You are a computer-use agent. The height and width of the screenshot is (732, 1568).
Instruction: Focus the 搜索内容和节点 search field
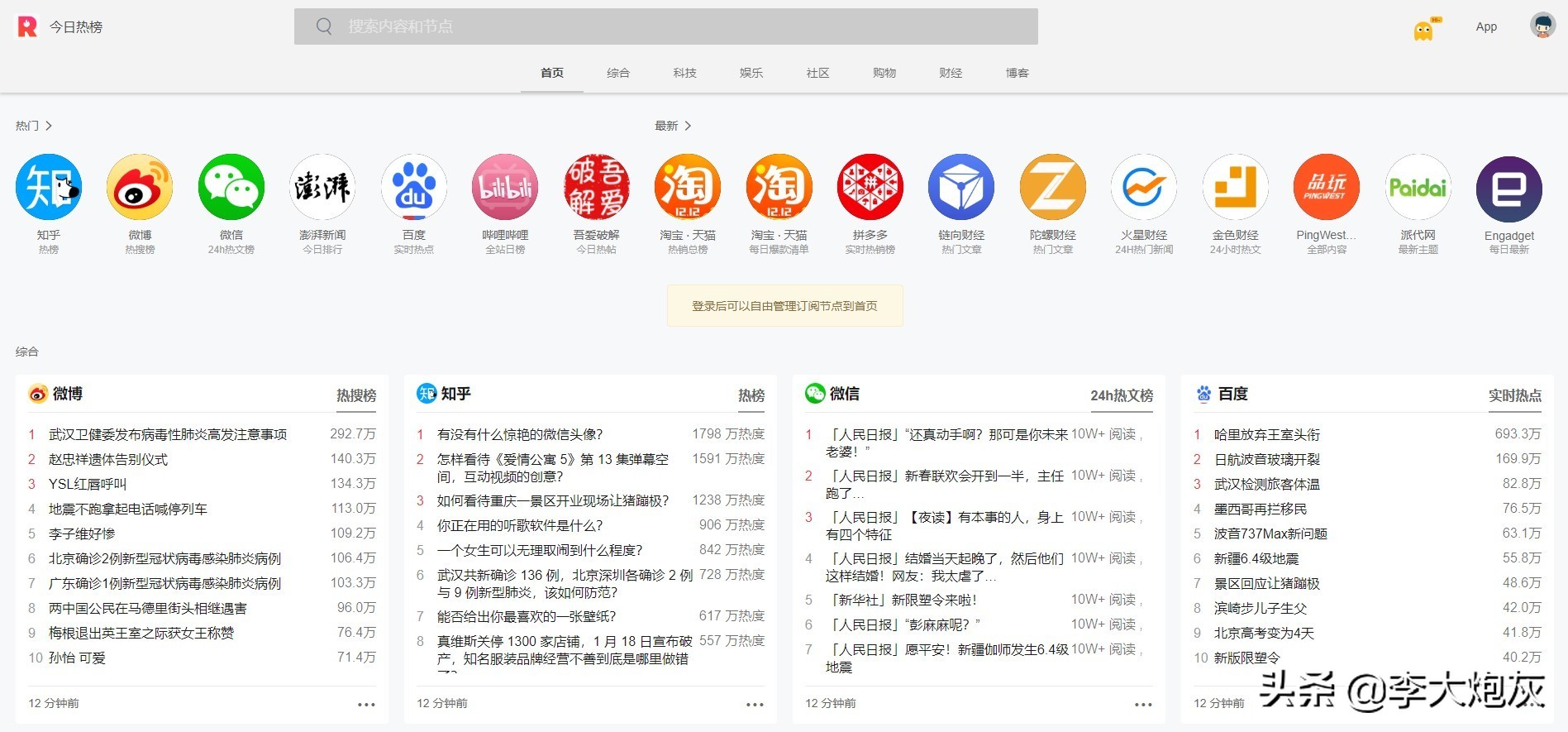[666, 26]
